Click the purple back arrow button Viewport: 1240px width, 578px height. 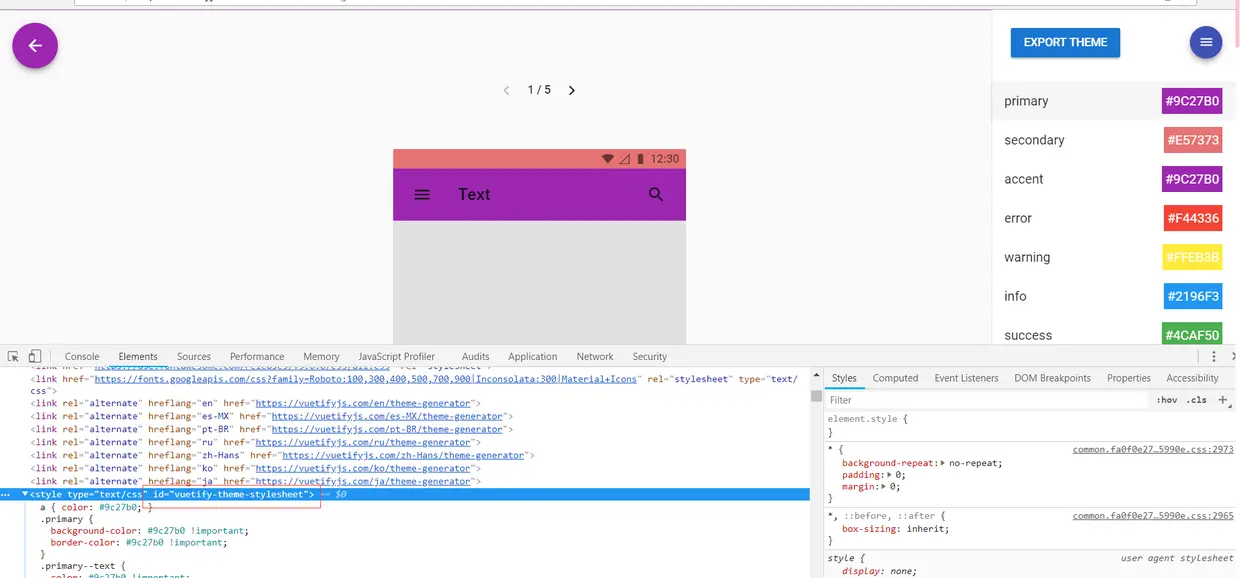click(x=35, y=46)
